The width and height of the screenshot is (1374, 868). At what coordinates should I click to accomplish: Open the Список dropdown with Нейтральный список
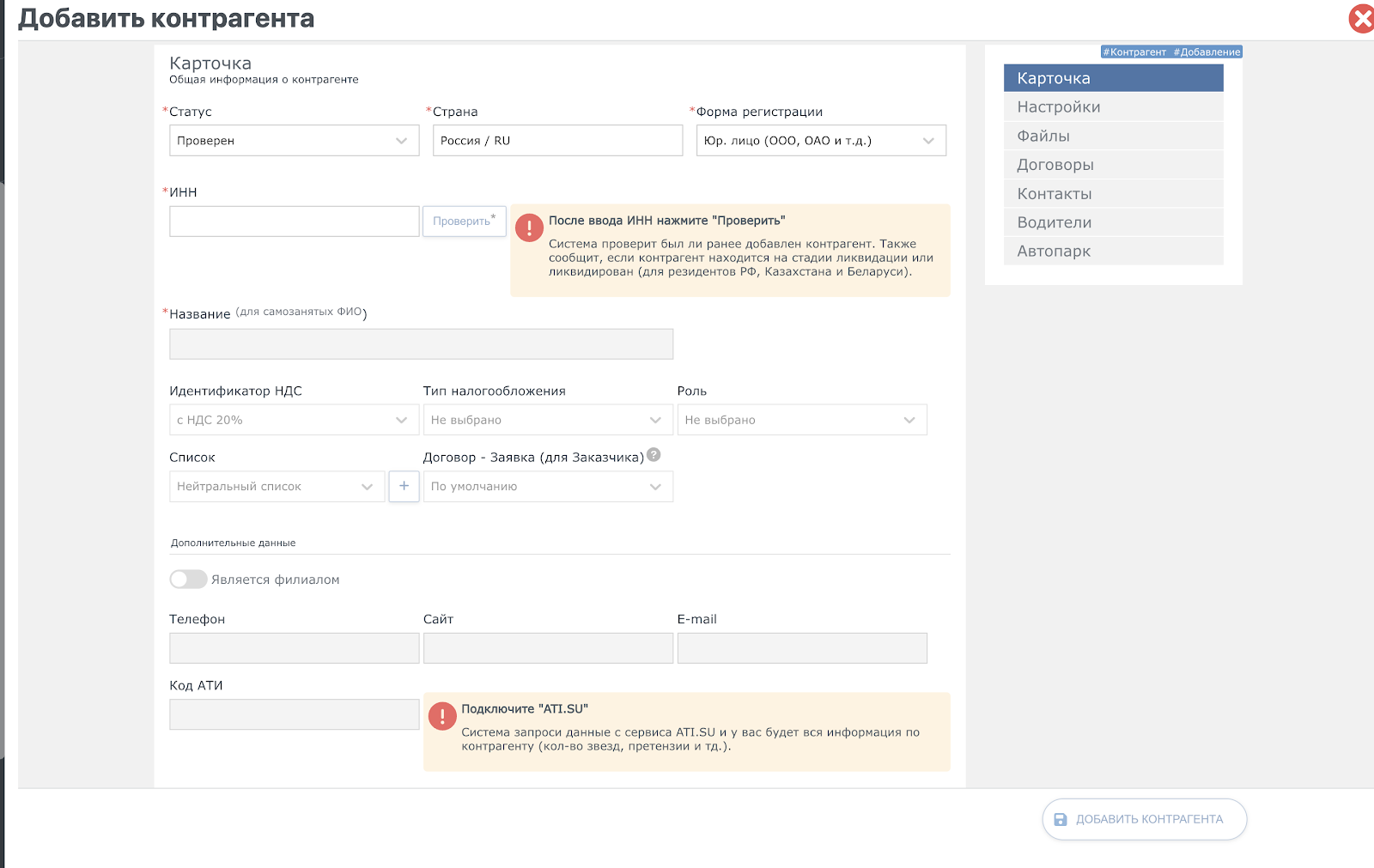coord(277,486)
